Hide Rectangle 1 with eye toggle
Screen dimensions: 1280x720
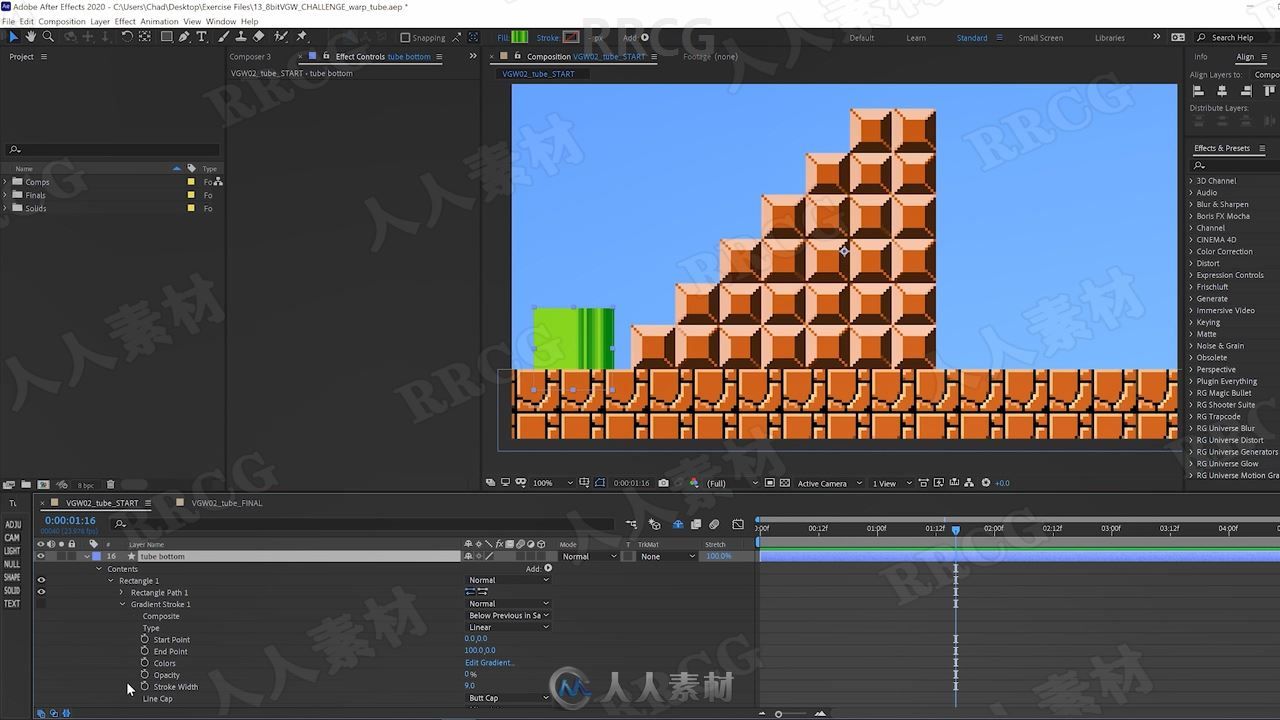[41, 580]
